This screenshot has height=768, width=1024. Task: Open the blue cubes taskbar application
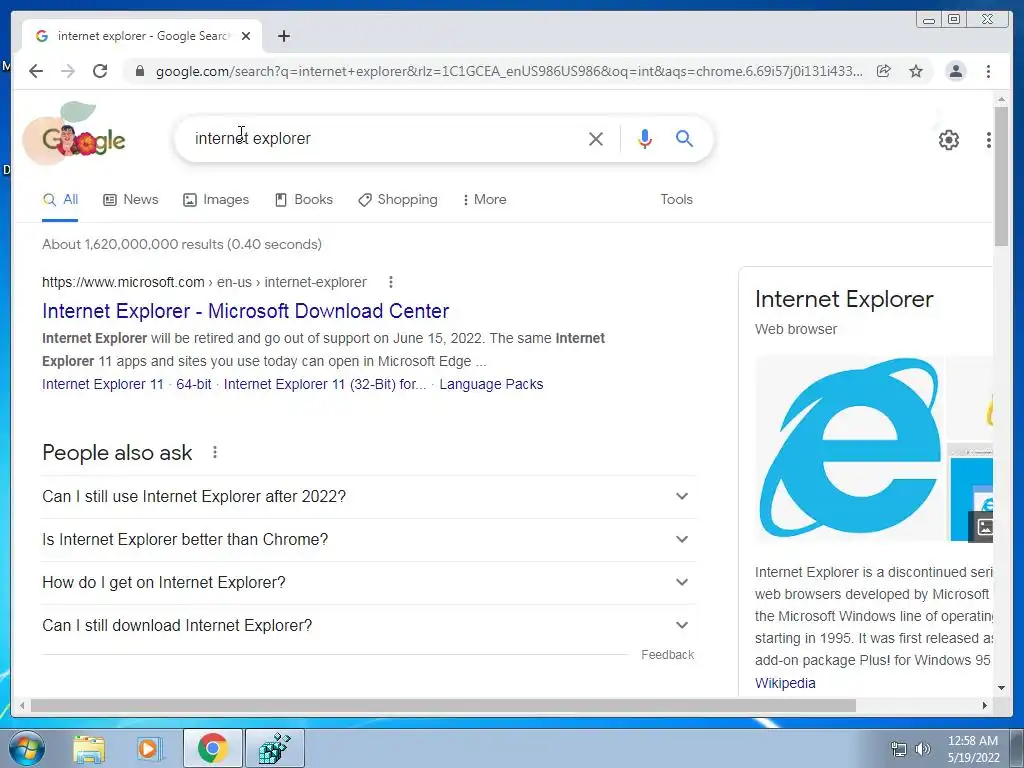pyautogui.click(x=275, y=748)
